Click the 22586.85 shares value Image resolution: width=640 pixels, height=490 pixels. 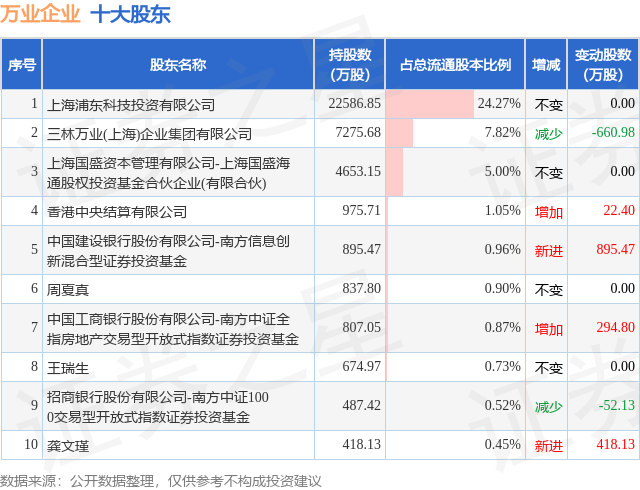tap(354, 104)
